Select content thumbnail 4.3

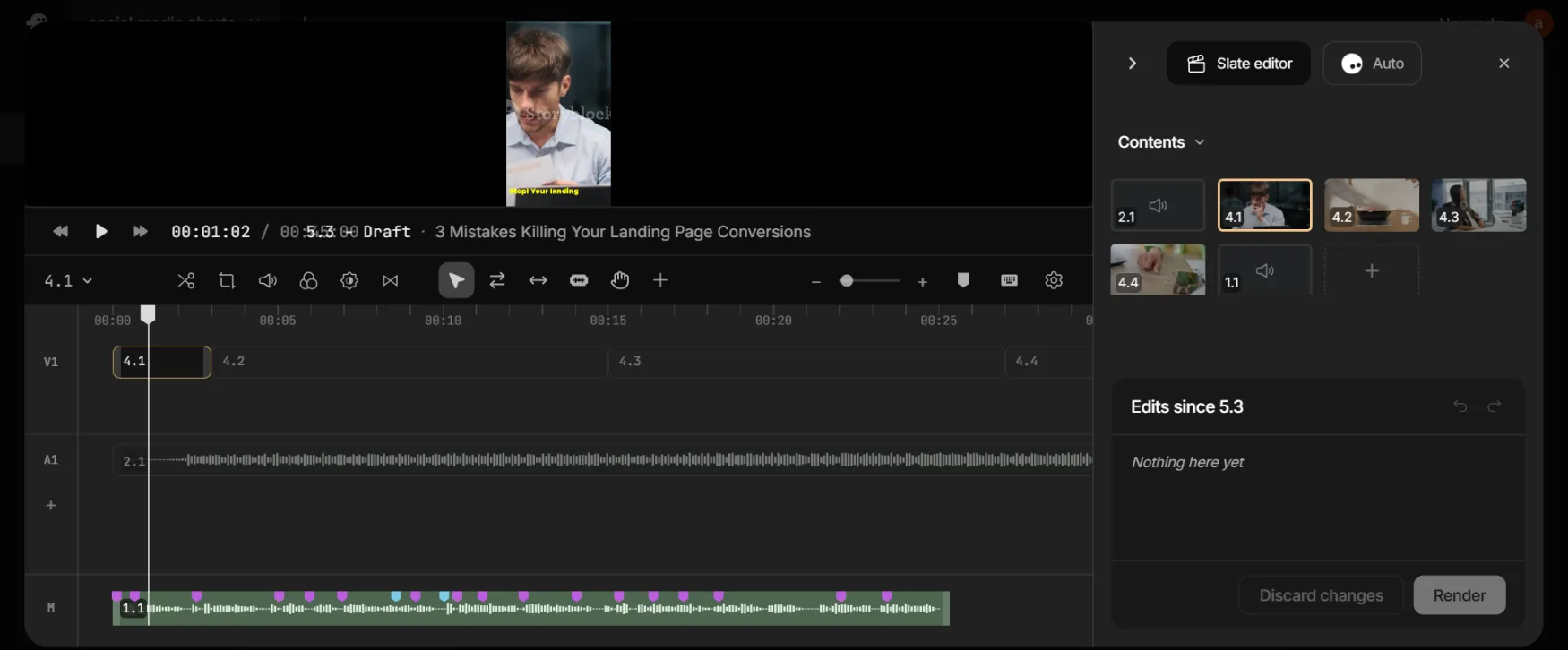(1478, 205)
